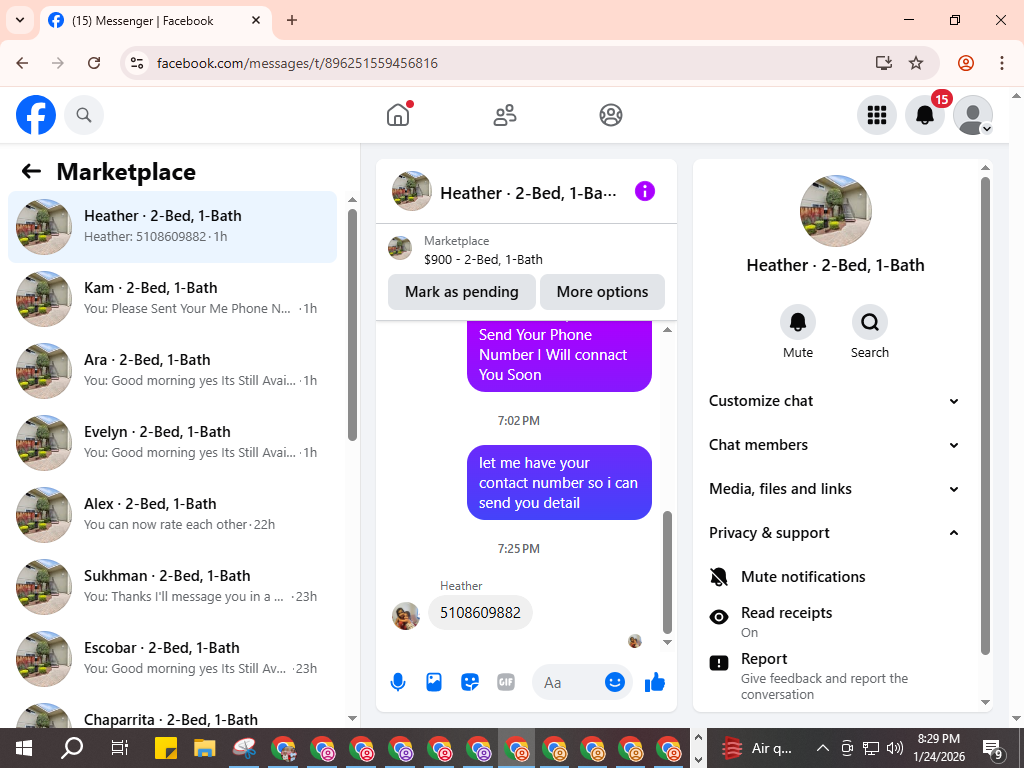The image size is (1024, 768).
Task: Click the conversation list scrollbar
Action: 352,325
